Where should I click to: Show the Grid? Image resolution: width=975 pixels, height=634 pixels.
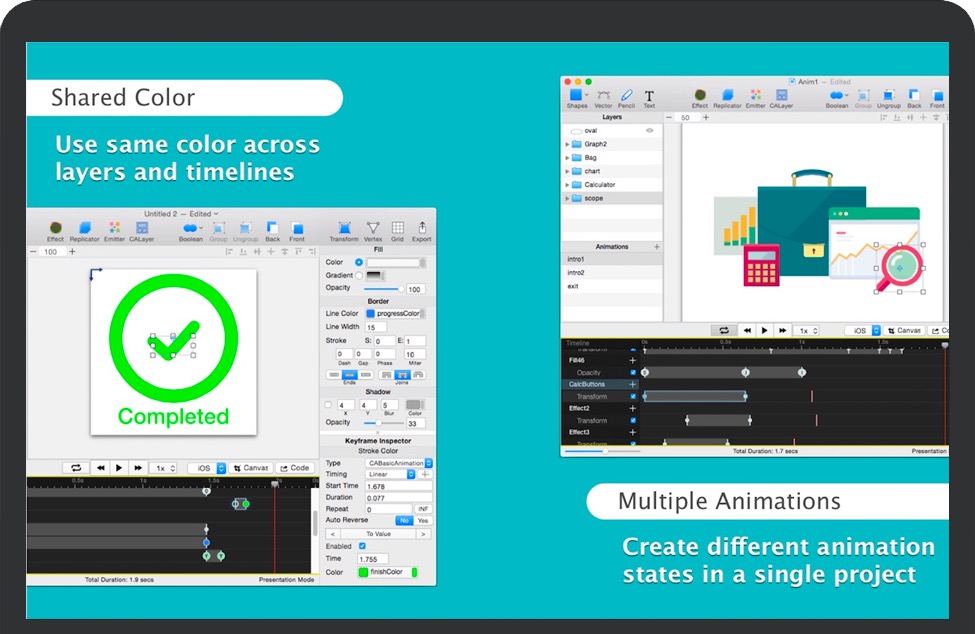click(397, 230)
